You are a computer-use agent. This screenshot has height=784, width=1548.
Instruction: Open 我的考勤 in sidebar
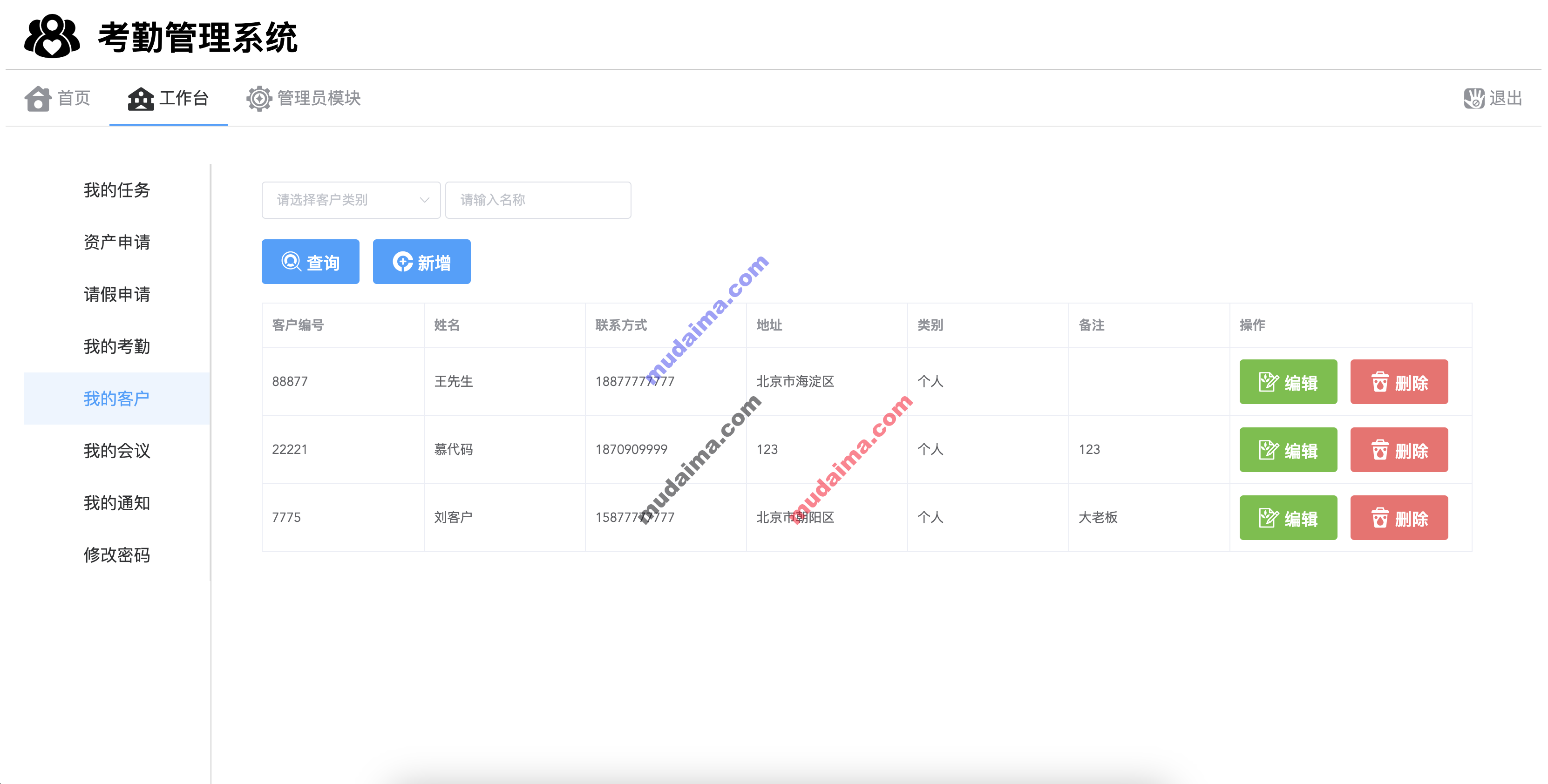116,347
